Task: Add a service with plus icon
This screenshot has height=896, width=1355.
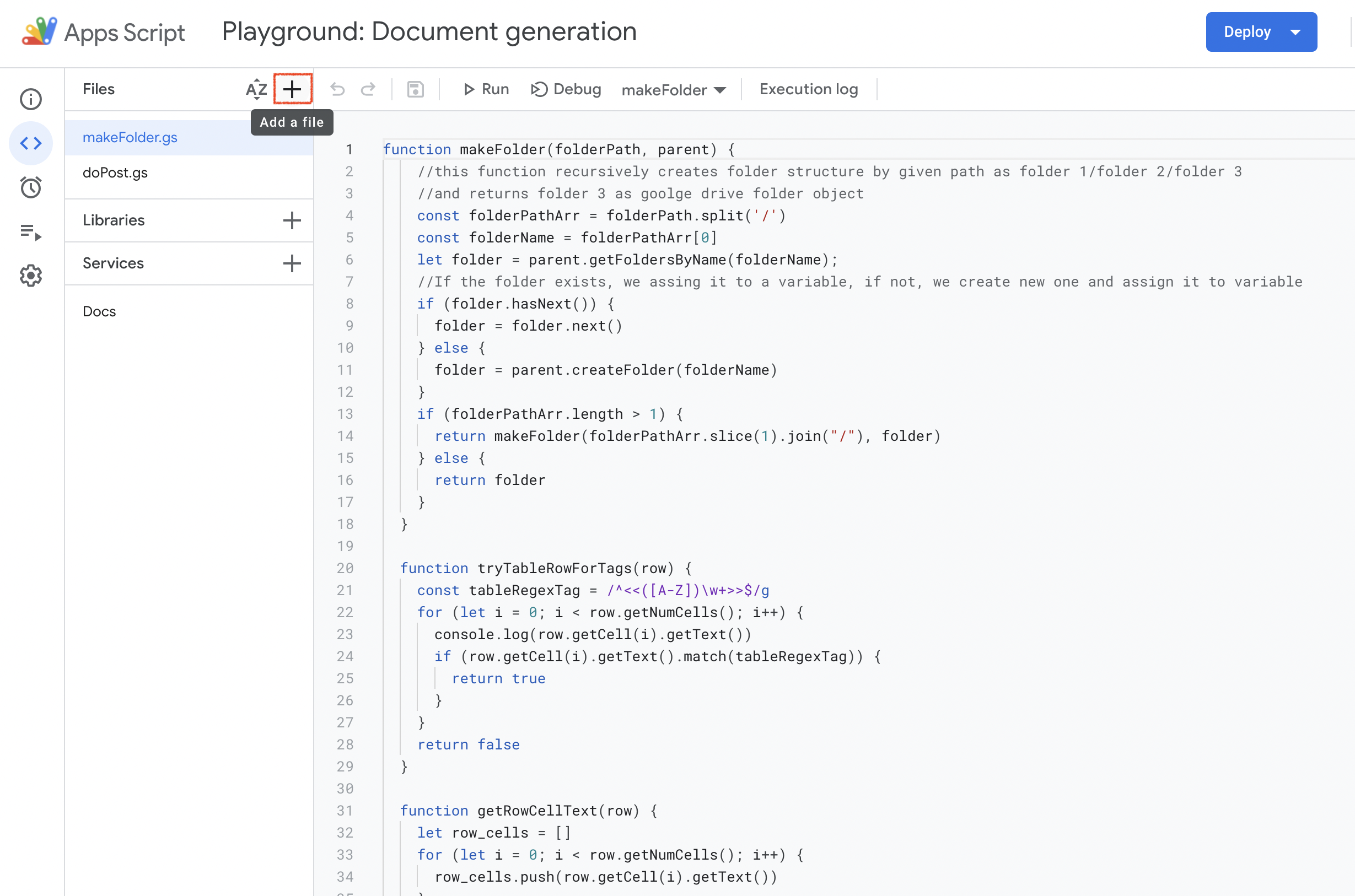Action: click(292, 263)
